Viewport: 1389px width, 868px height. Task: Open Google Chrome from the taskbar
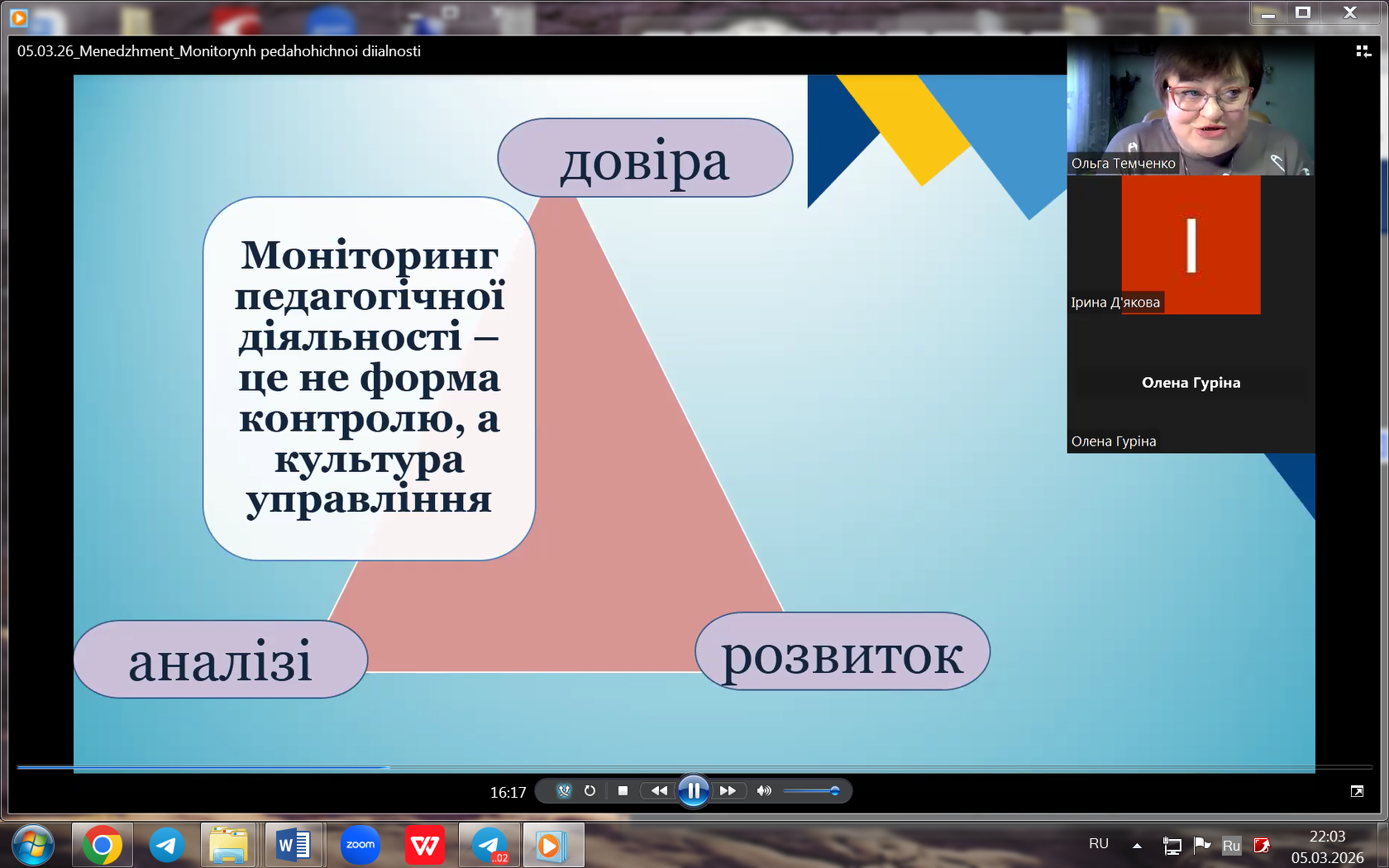[x=103, y=845]
